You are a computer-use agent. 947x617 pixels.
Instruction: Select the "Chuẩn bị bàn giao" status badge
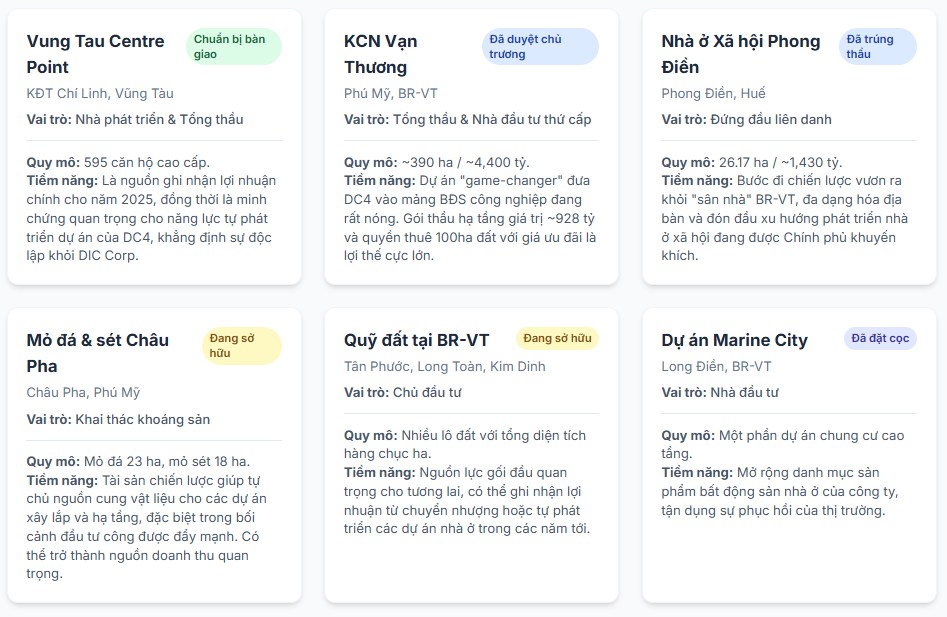[234, 46]
